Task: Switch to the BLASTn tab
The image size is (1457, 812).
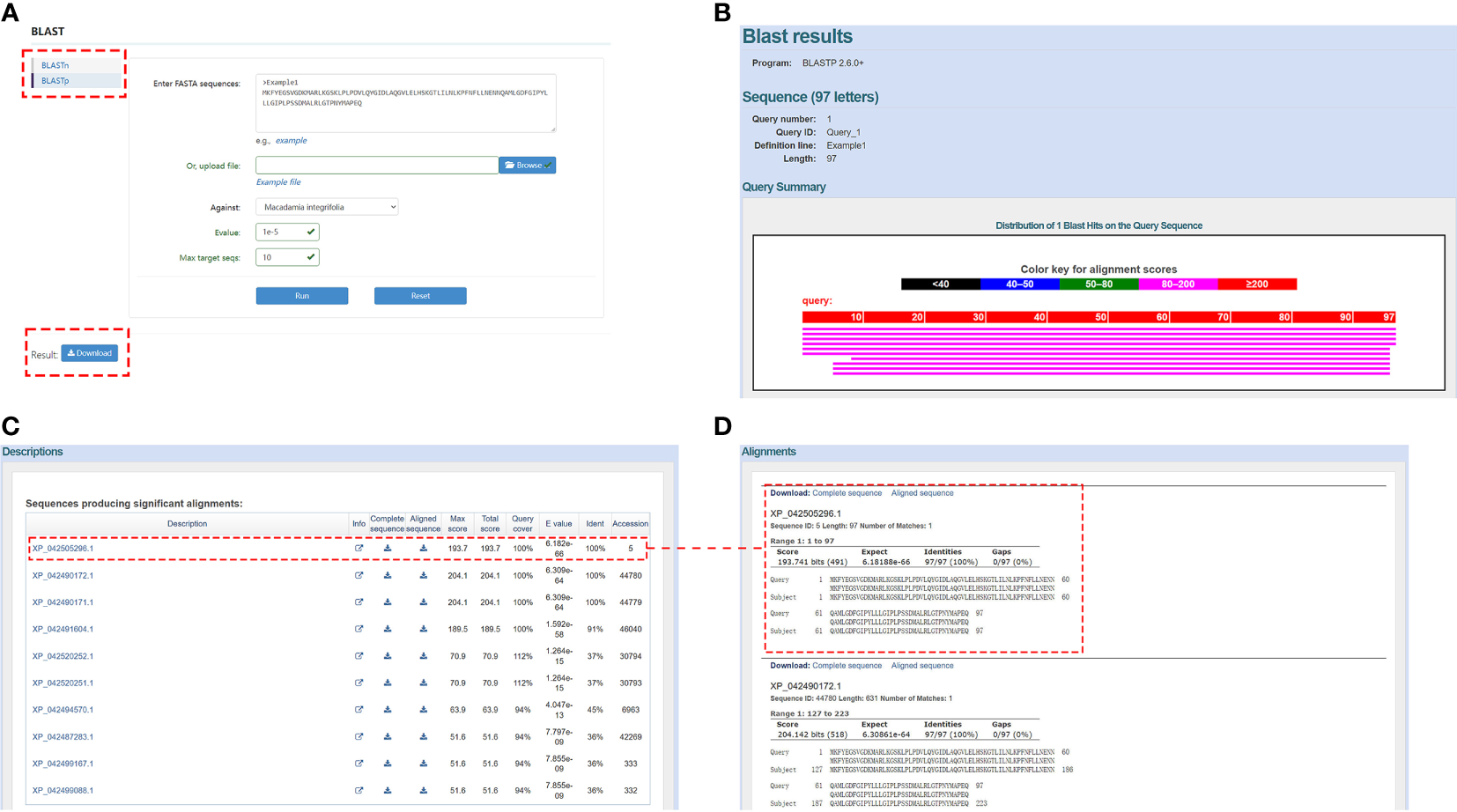Action: click(x=55, y=64)
